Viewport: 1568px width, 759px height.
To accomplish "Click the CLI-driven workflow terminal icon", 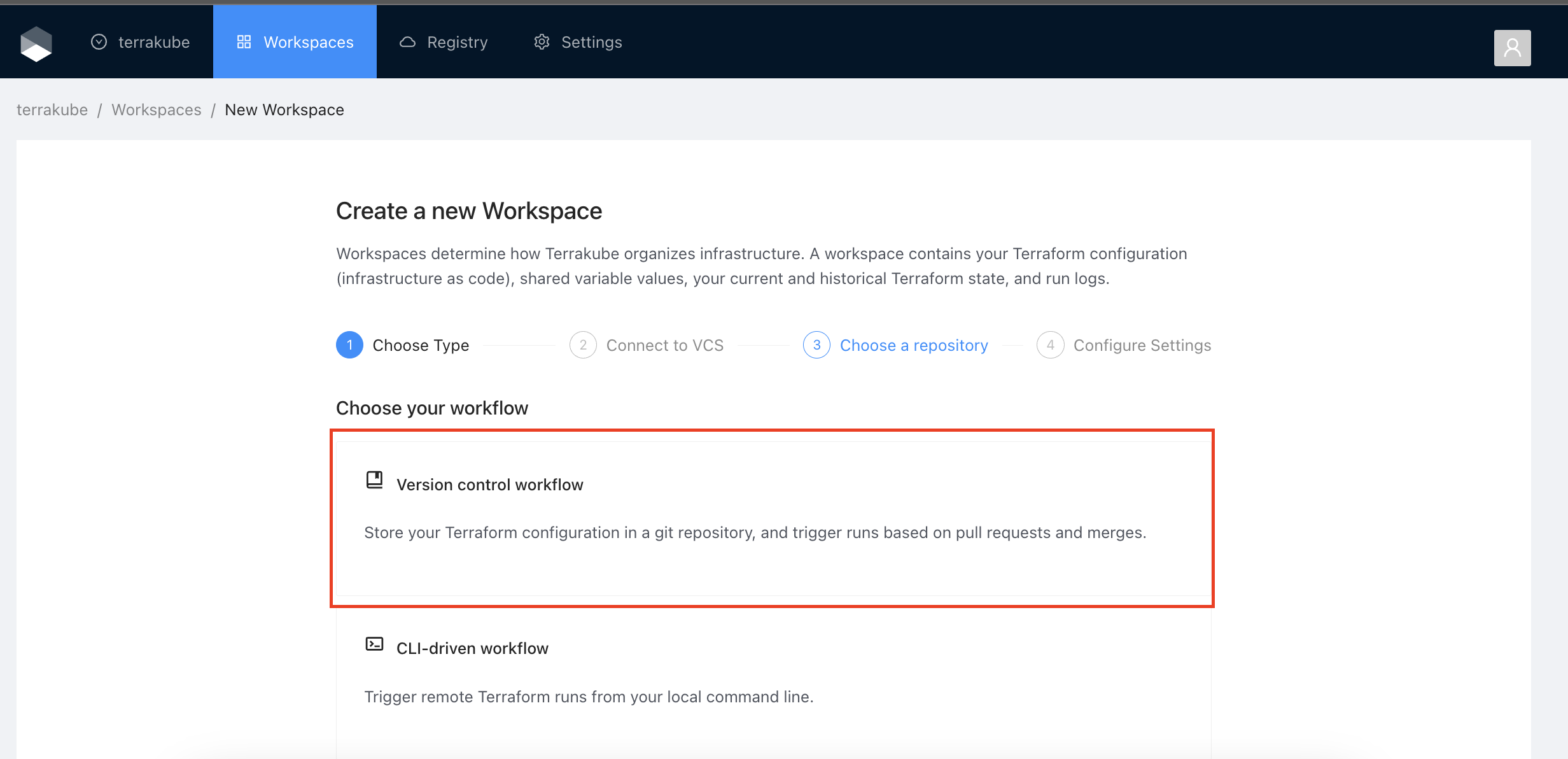I will 374,644.
